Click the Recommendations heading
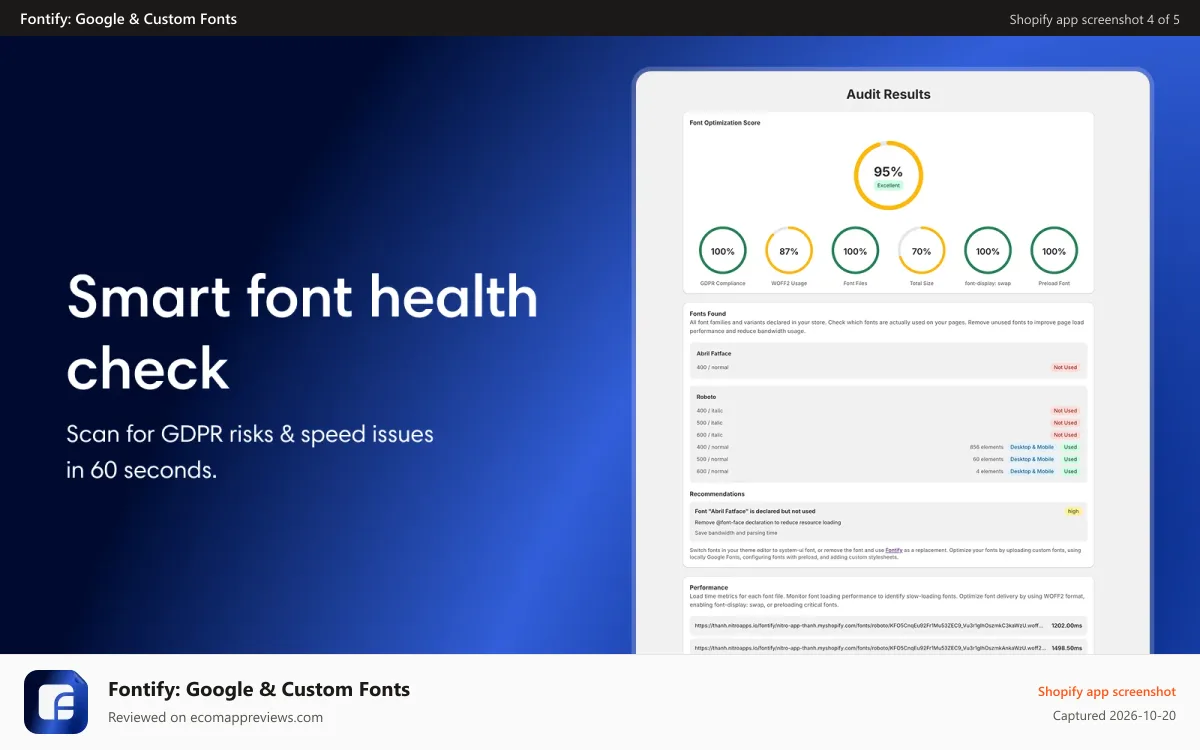This screenshot has height=750, width=1200. click(x=717, y=494)
